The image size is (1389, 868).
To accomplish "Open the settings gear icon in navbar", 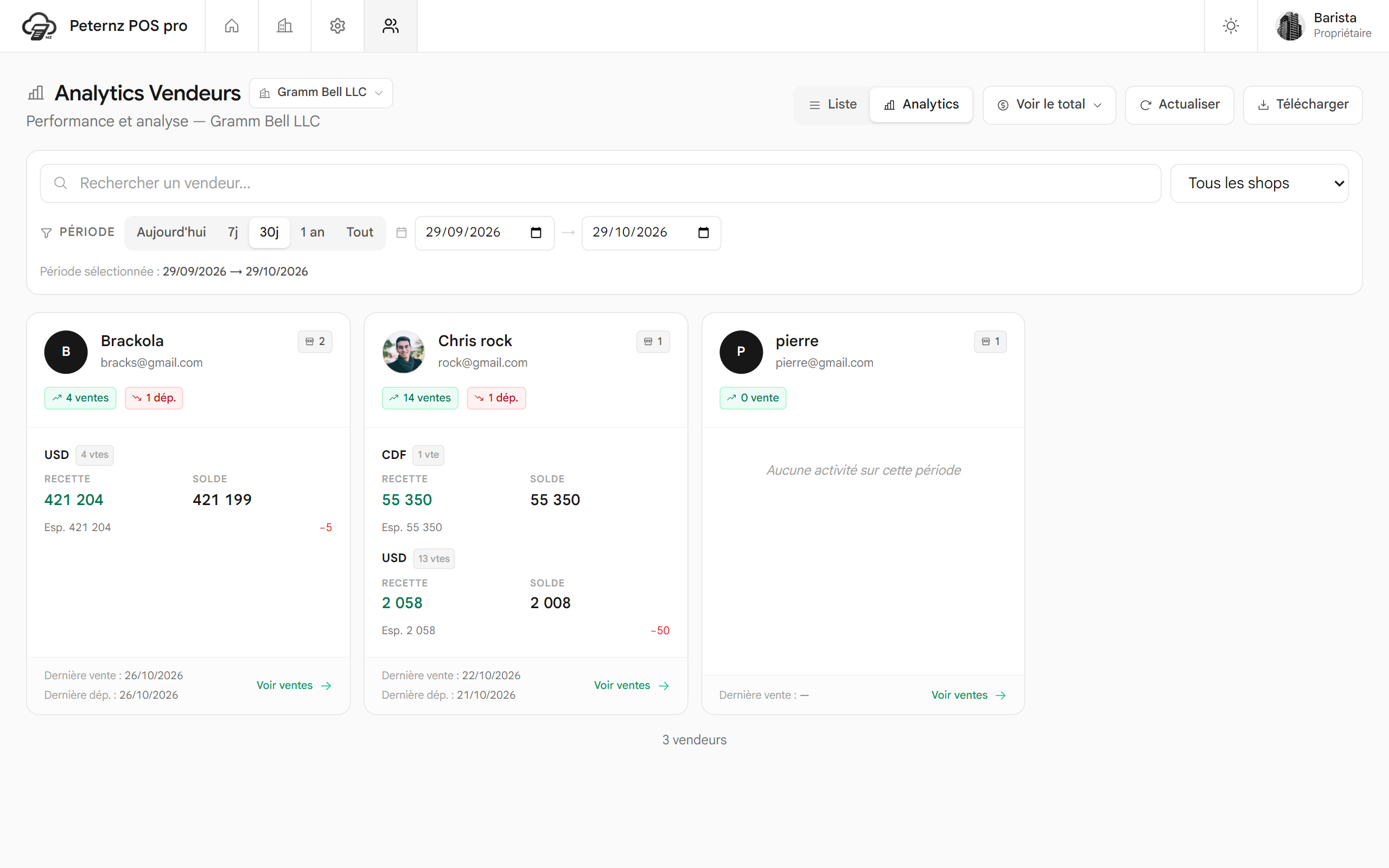I will [337, 26].
